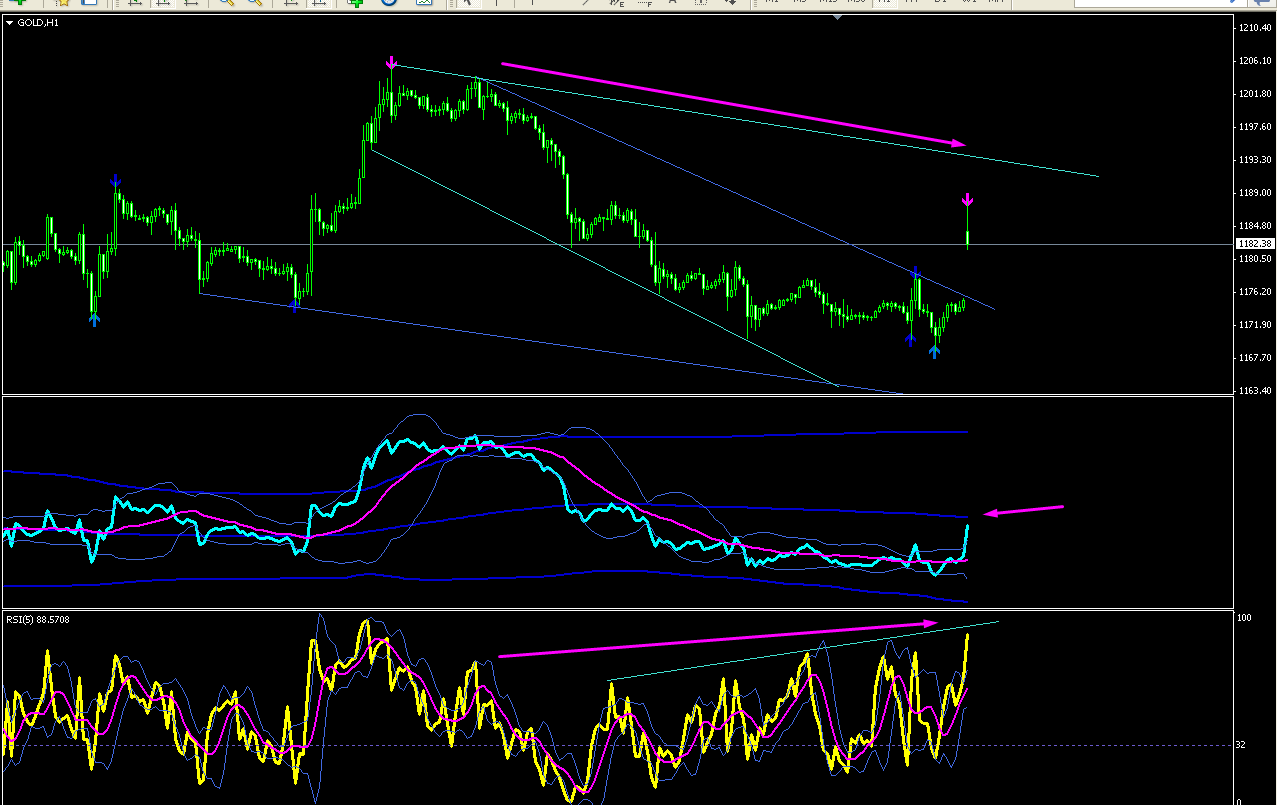
Task: Click price scale value 1163.40
Action: (x=1253, y=391)
